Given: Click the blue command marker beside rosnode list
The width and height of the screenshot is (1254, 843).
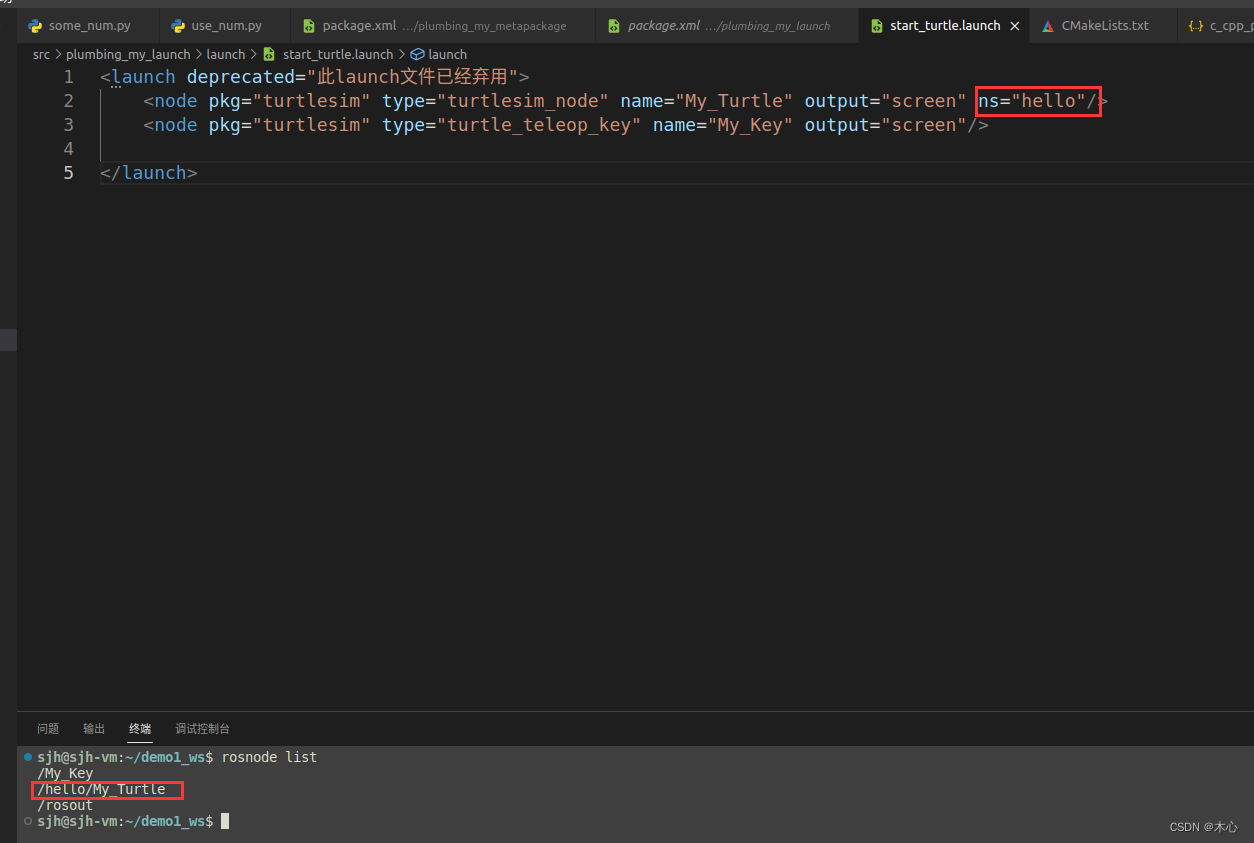Looking at the screenshot, I should (x=28, y=757).
